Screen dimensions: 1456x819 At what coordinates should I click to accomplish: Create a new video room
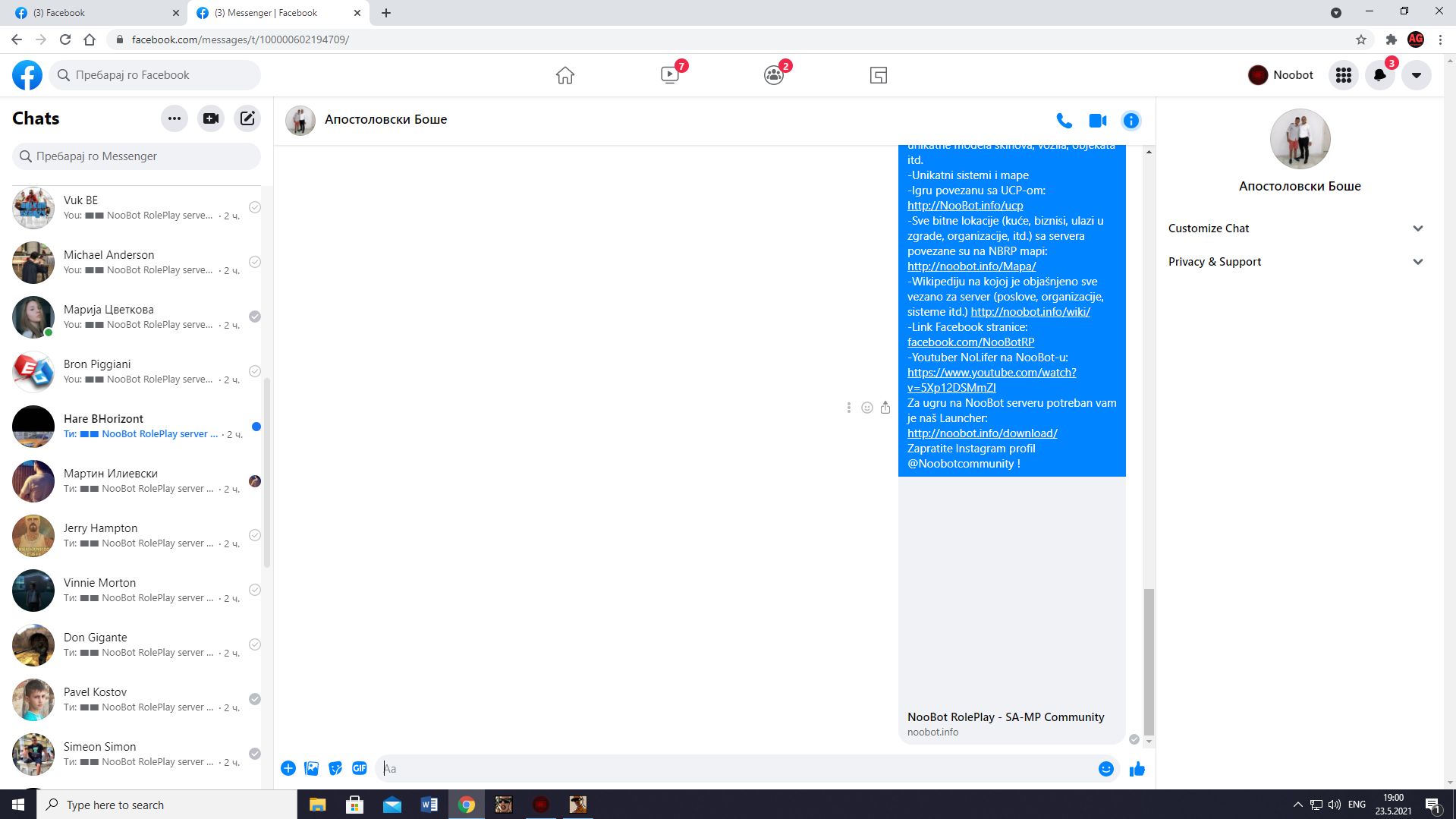[211, 118]
